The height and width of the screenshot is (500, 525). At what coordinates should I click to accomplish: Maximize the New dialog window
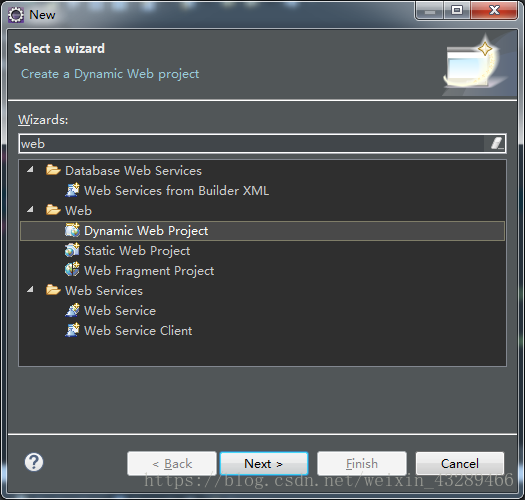[x=457, y=10]
